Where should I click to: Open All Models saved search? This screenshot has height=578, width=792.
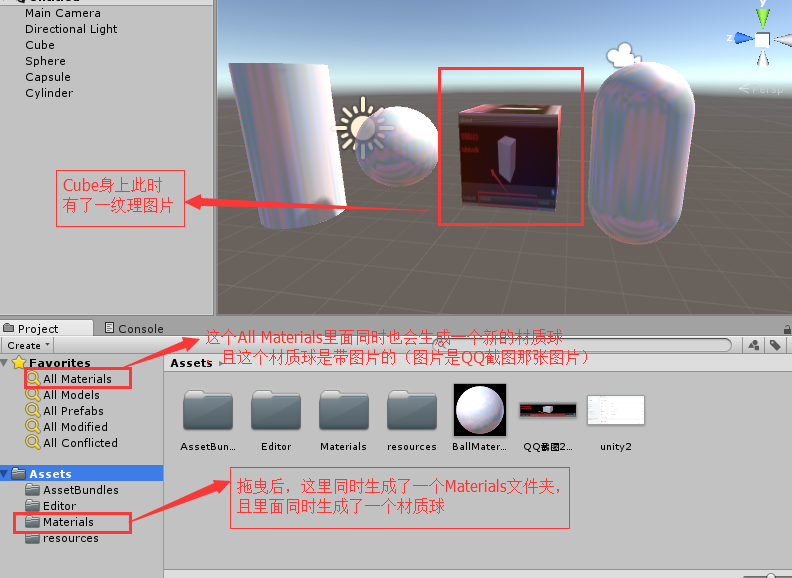point(71,395)
